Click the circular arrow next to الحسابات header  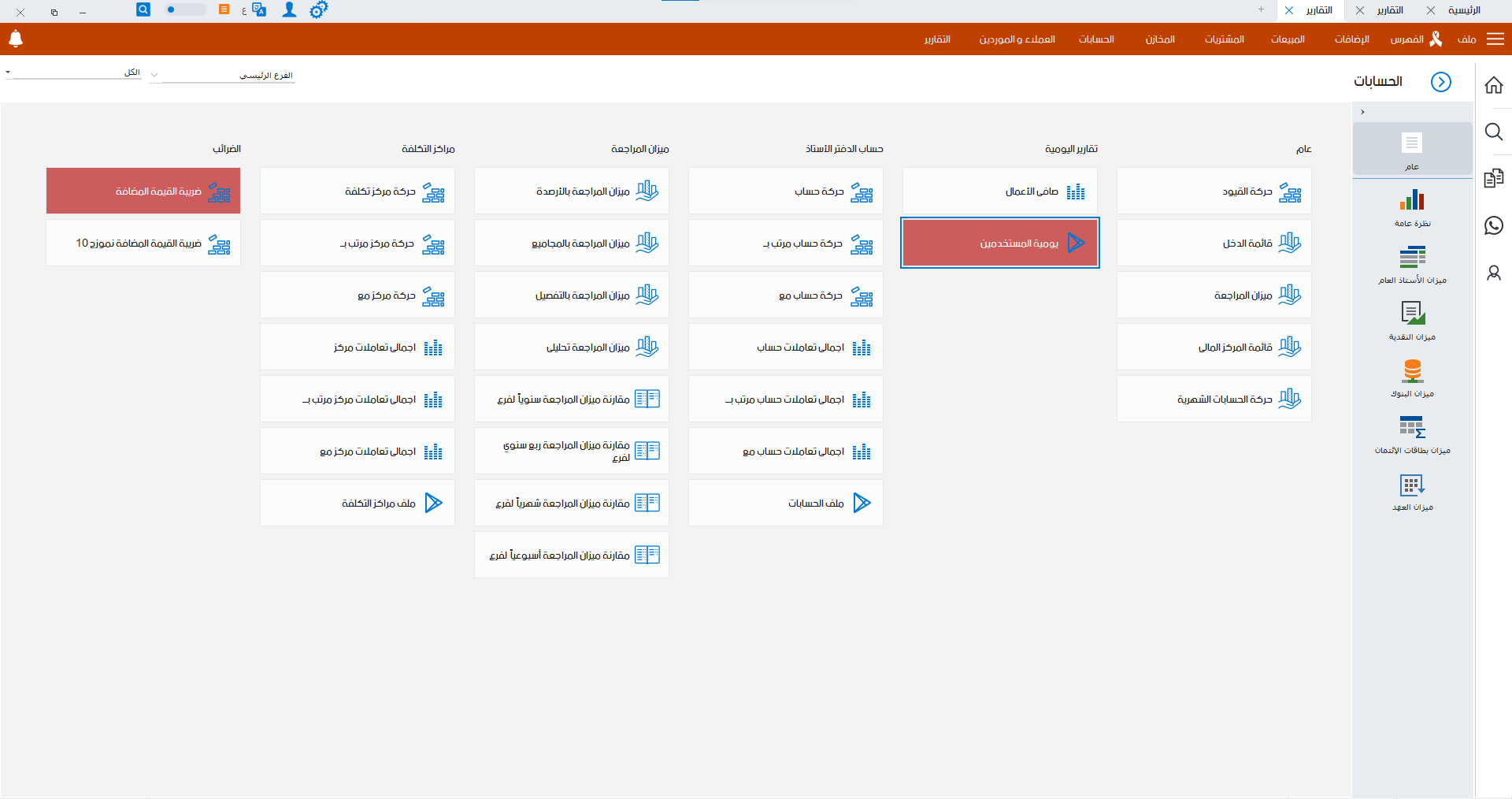coord(1442,82)
